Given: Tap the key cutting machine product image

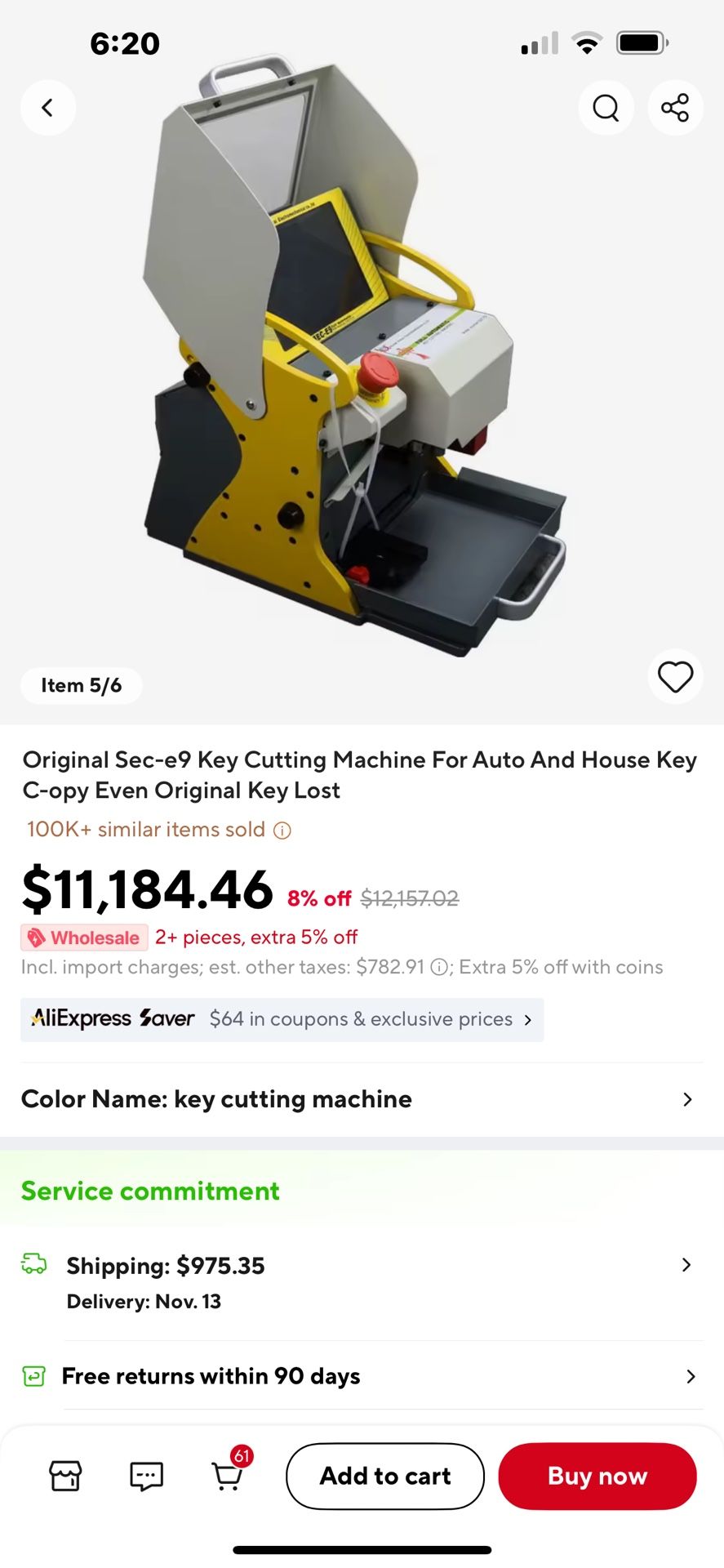Looking at the screenshot, I should point(356,359).
